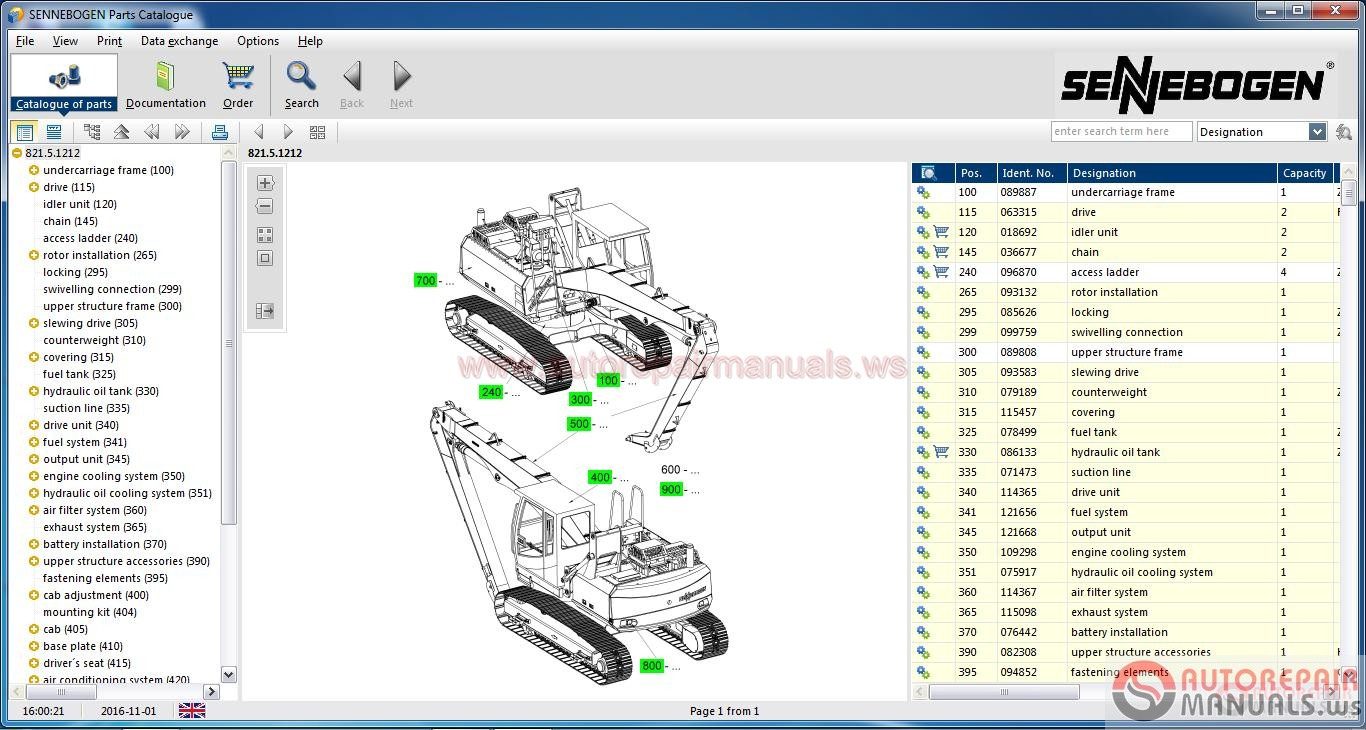Toggle the second panel layout icon
This screenshot has height=730, width=1366.
(x=54, y=132)
